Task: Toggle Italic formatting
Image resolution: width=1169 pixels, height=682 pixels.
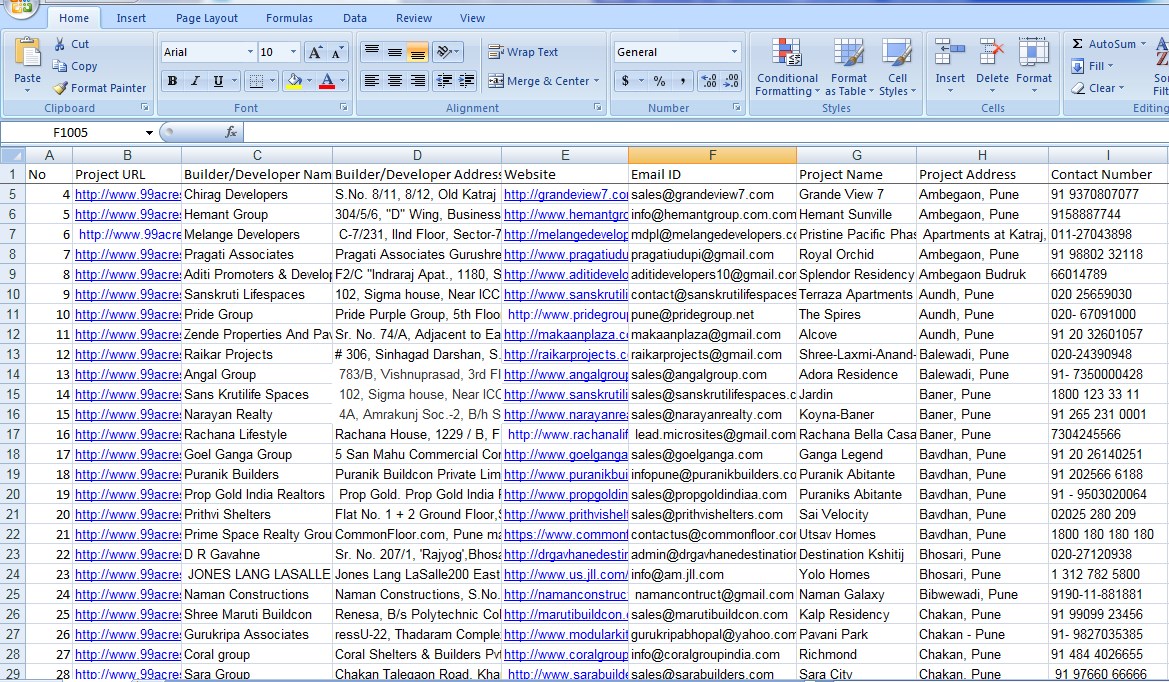Action: pyautogui.click(x=195, y=80)
